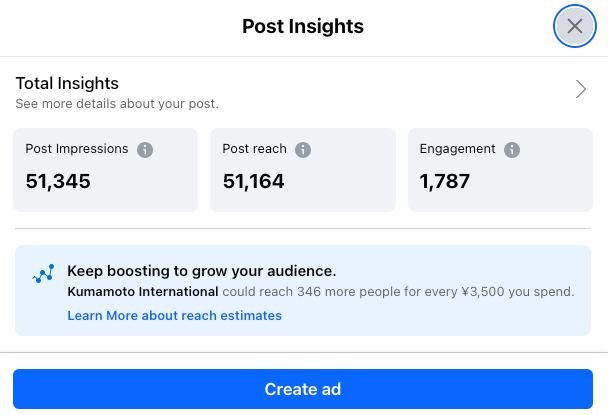Click the Post Insights dialog title

[x=303, y=27]
